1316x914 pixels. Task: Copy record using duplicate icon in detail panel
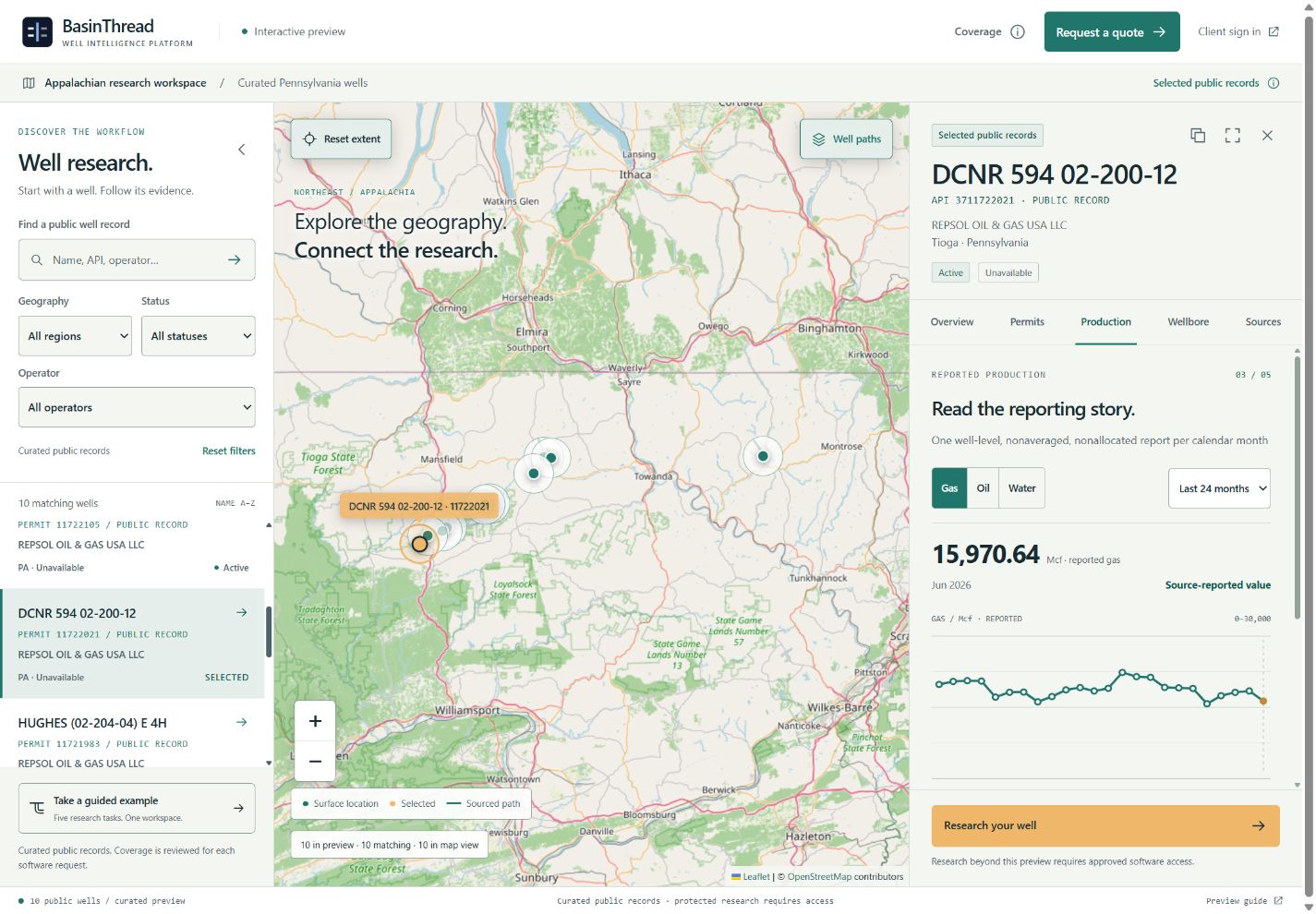(1198, 136)
